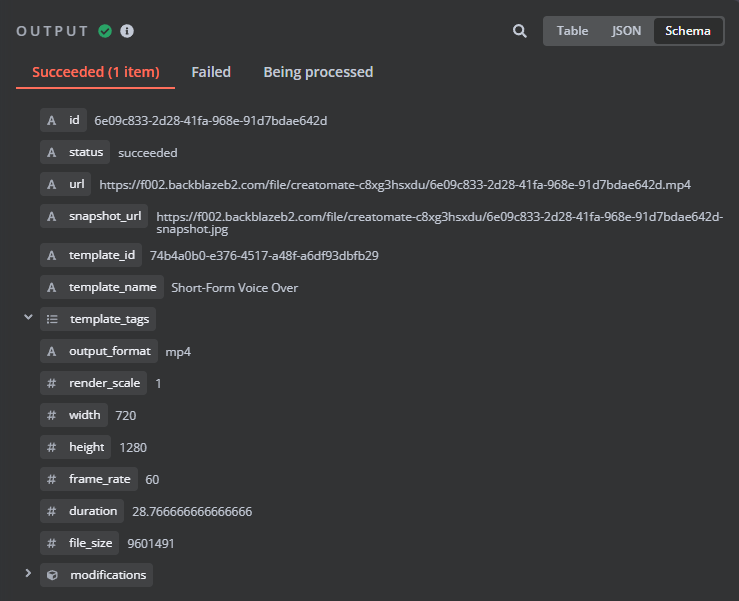This screenshot has width=739, height=601.
Task: Click the object cube icon on modifications
Action: click(52, 575)
